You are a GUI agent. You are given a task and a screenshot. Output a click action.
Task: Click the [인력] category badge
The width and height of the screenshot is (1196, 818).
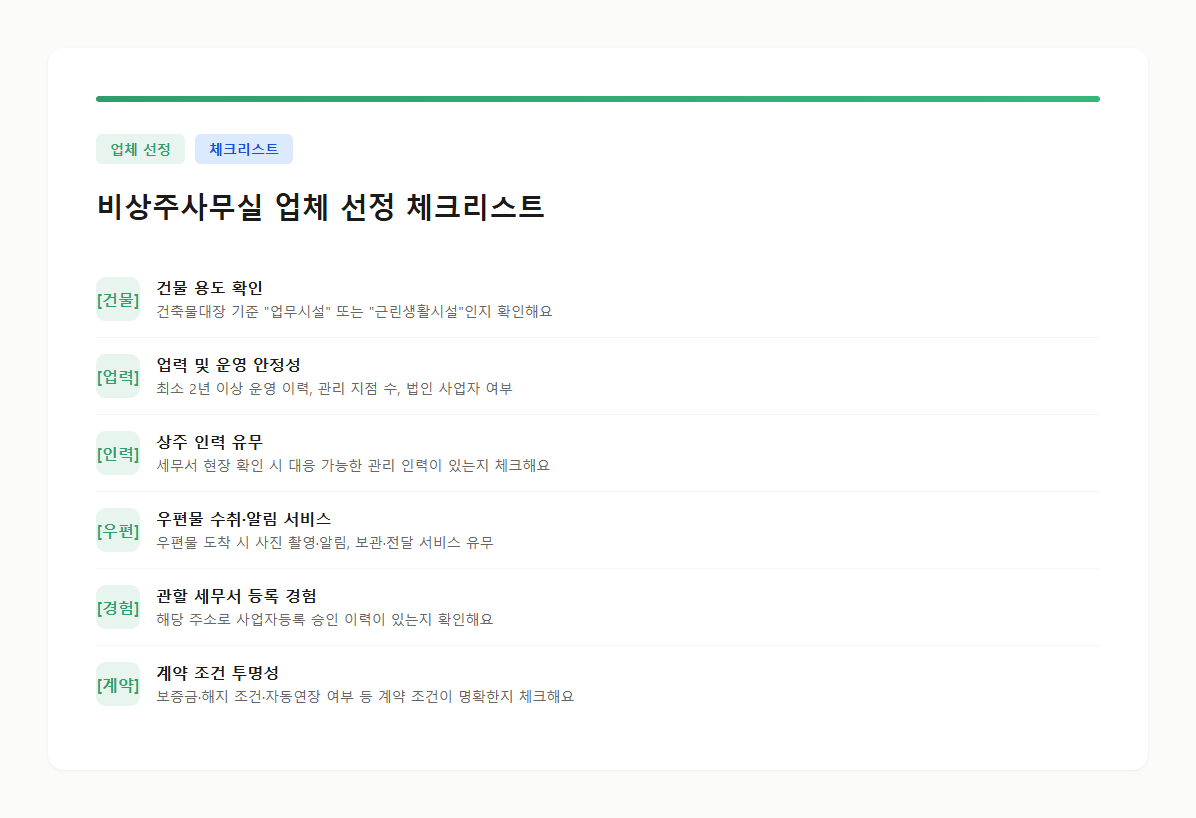[x=118, y=453]
